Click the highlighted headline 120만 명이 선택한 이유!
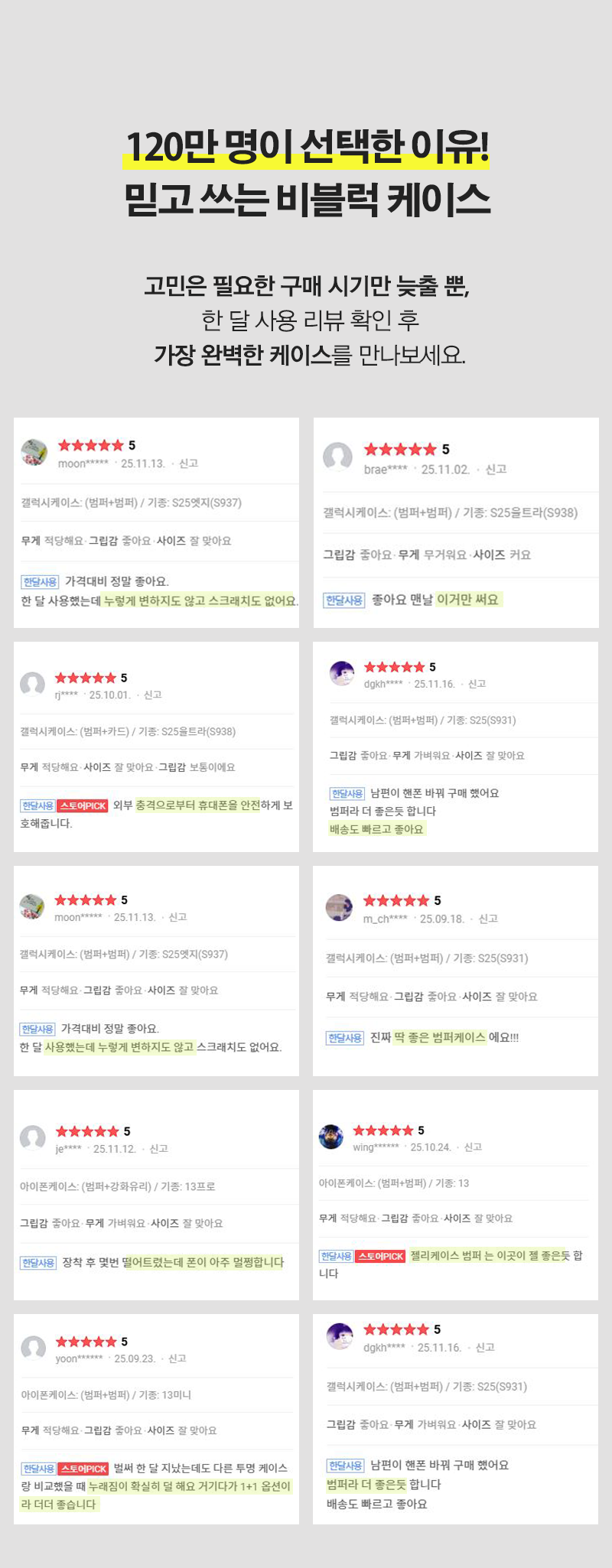Image resolution: width=612 pixels, height=1568 pixels. [x=306, y=147]
